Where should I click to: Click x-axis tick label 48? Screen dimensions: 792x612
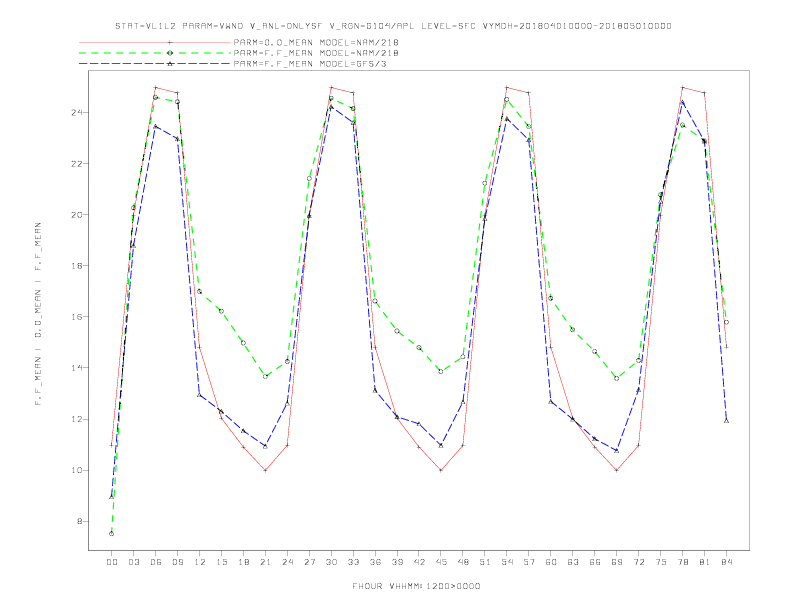click(x=463, y=562)
